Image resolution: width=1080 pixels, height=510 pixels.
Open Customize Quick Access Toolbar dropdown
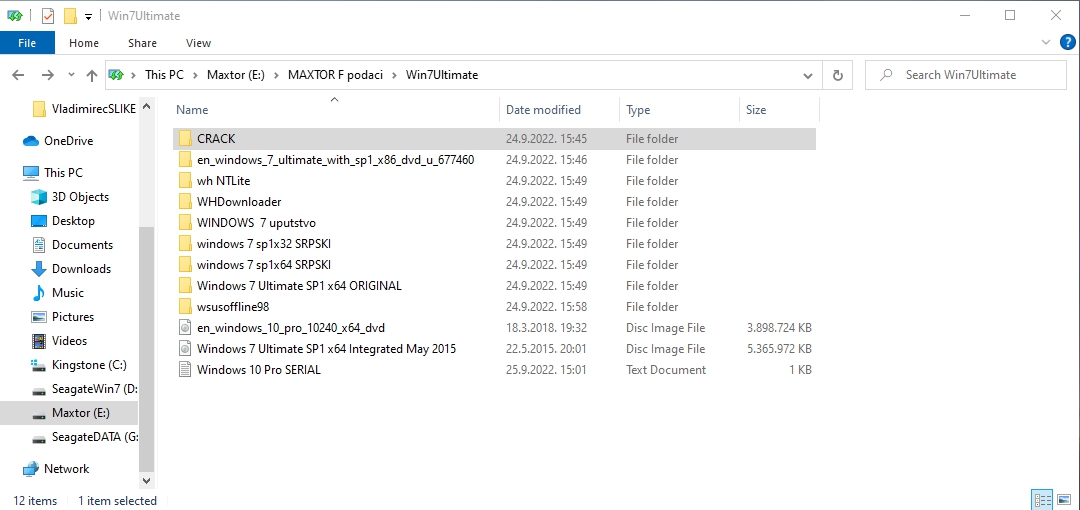tap(88, 16)
